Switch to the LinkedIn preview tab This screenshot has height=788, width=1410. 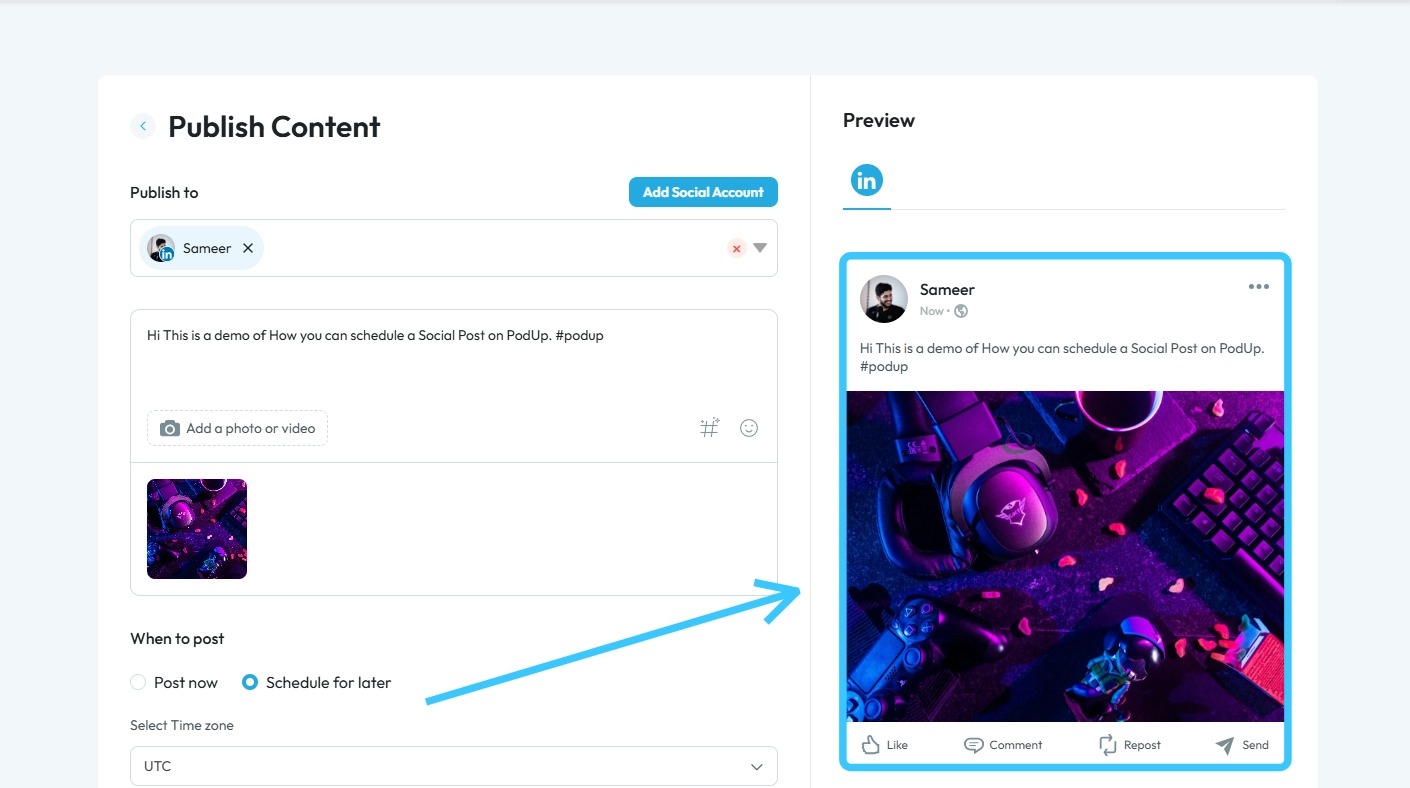[866, 181]
